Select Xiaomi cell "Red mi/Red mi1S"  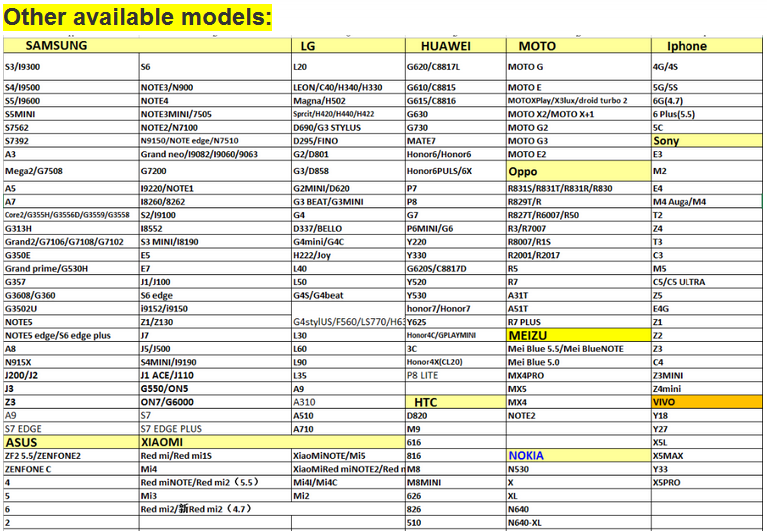(x=215, y=456)
